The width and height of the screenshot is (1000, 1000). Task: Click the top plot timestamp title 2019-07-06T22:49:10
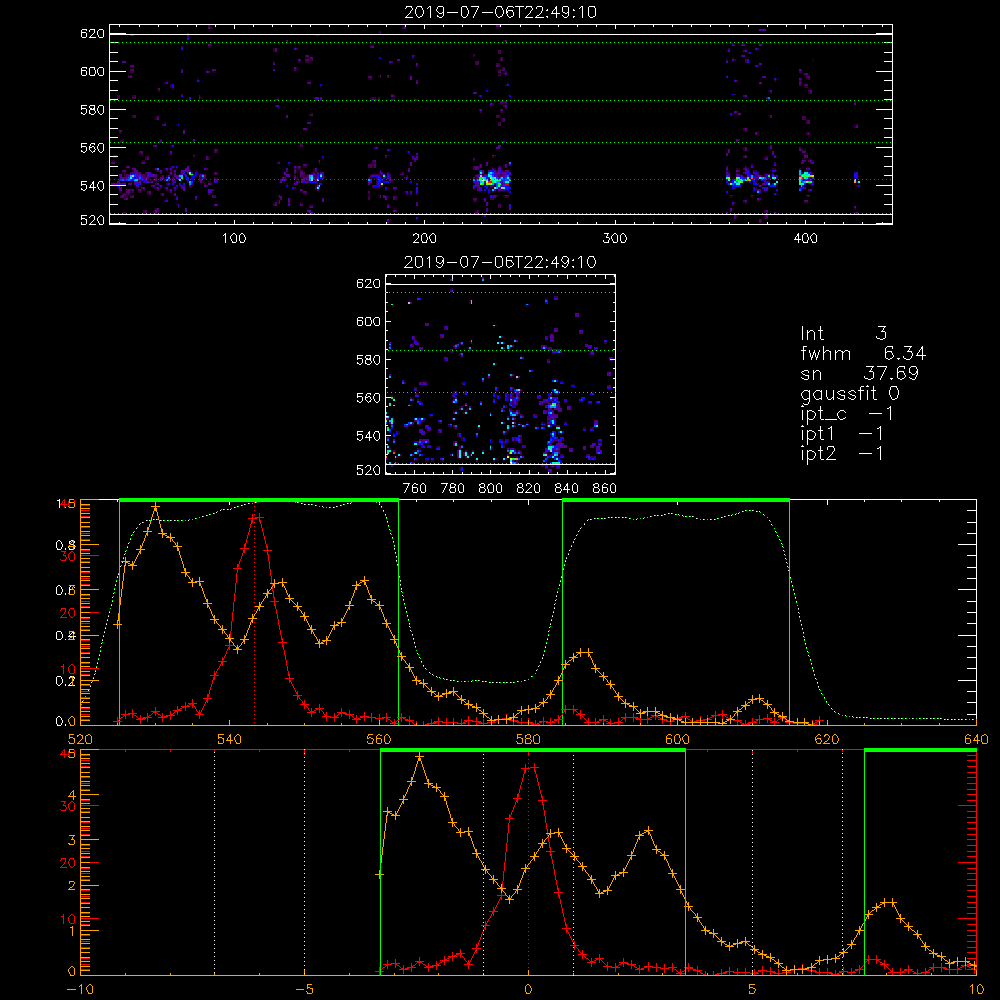pos(501,12)
